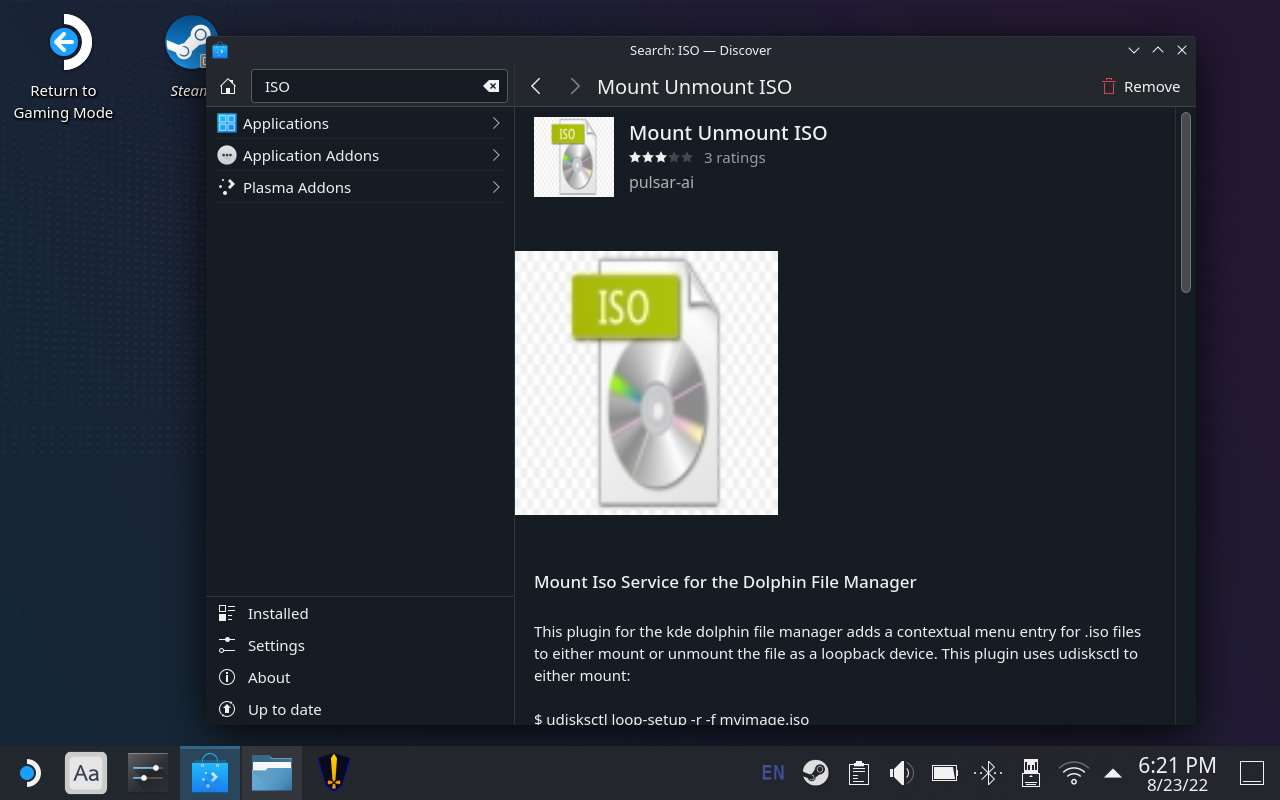
Task: Click the vertical scrollbar in the description pane
Action: tap(1186, 203)
